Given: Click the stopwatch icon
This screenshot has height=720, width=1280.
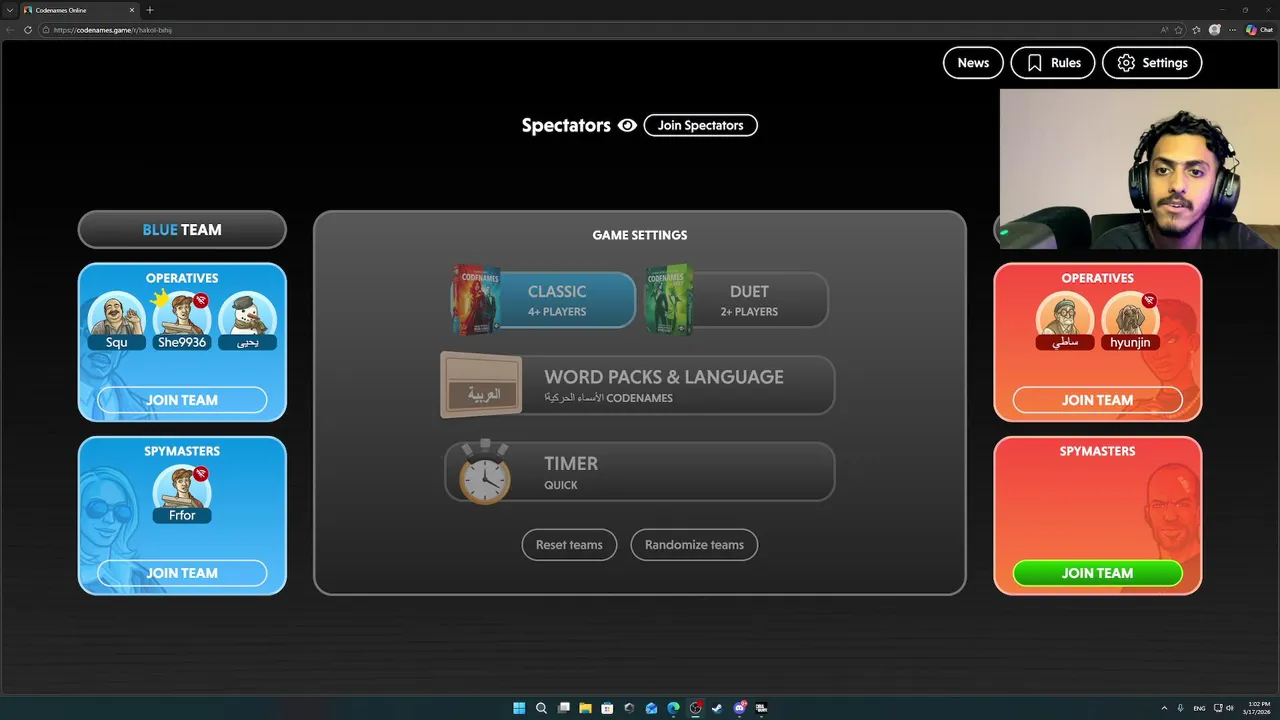Looking at the screenshot, I should pyautogui.click(x=484, y=472).
